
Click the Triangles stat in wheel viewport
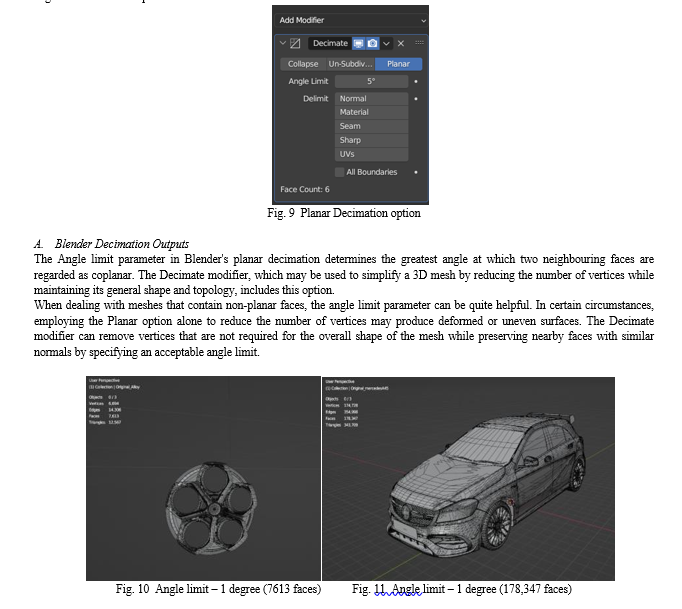(x=105, y=422)
